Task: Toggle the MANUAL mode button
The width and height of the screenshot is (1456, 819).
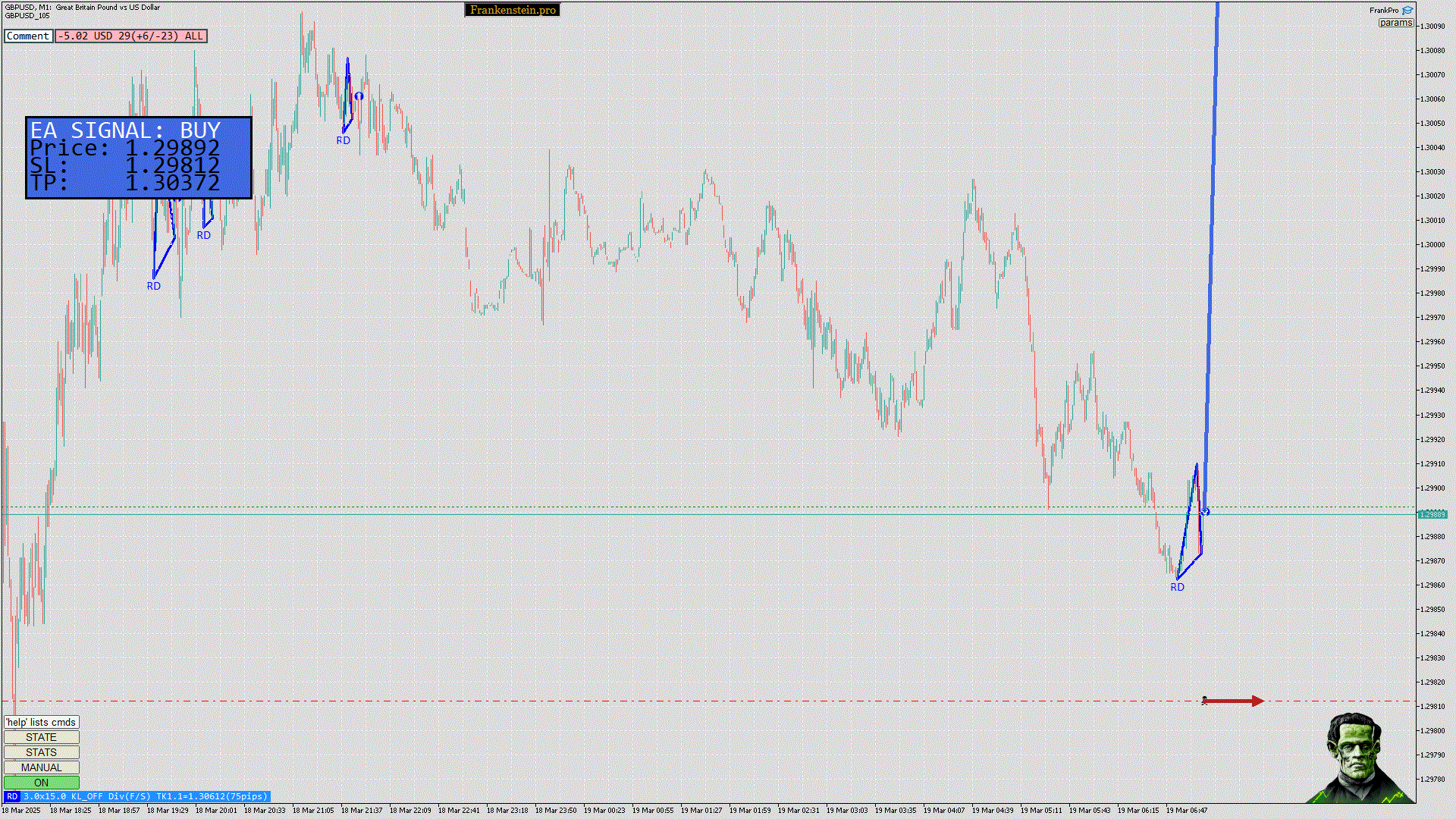Action: point(41,767)
